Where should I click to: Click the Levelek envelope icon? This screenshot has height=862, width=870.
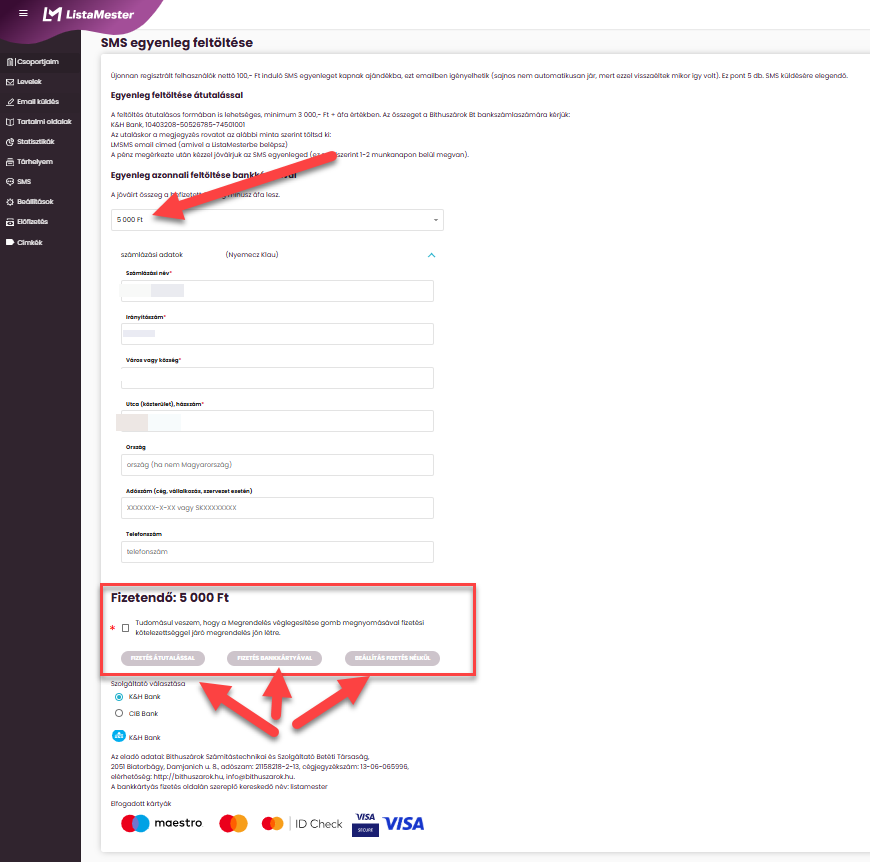click(10, 82)
